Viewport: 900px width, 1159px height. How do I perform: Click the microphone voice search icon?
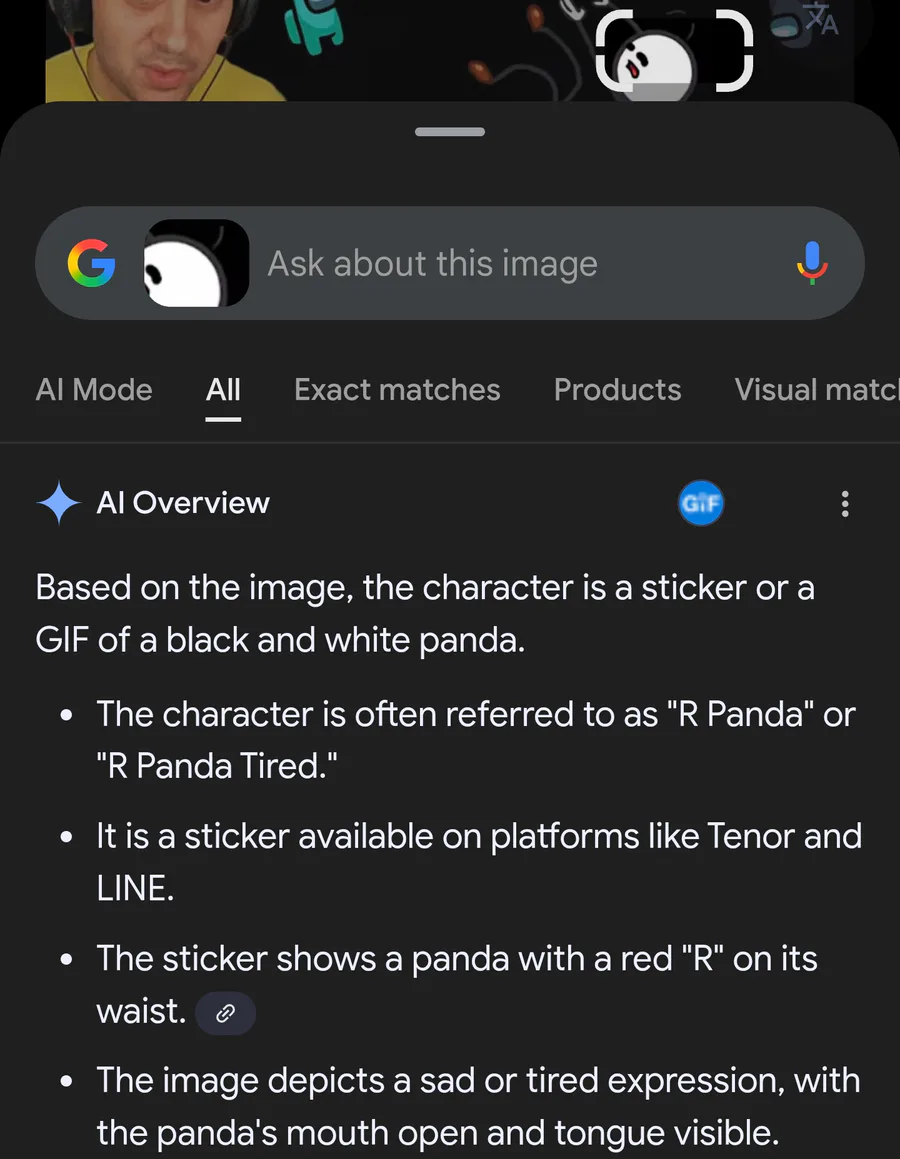(x=812, y=263)
